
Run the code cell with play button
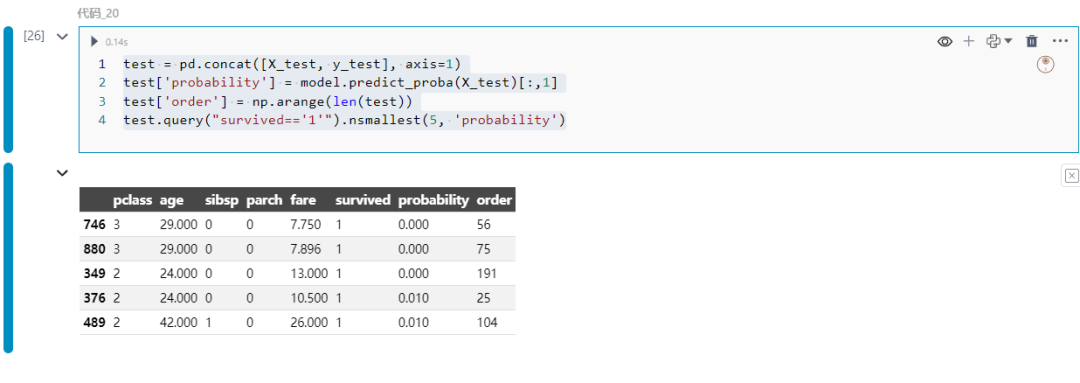[x=95, y=42]
